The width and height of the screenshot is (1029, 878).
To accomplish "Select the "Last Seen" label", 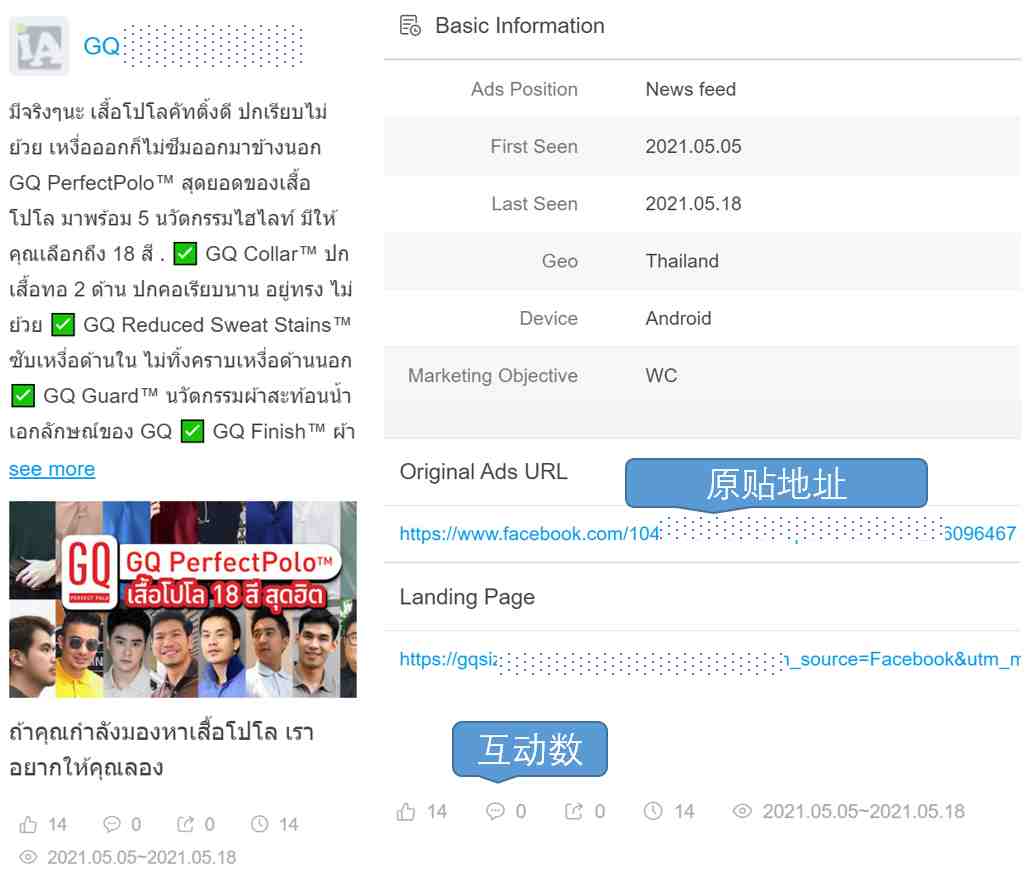I will tap(535, 203).
